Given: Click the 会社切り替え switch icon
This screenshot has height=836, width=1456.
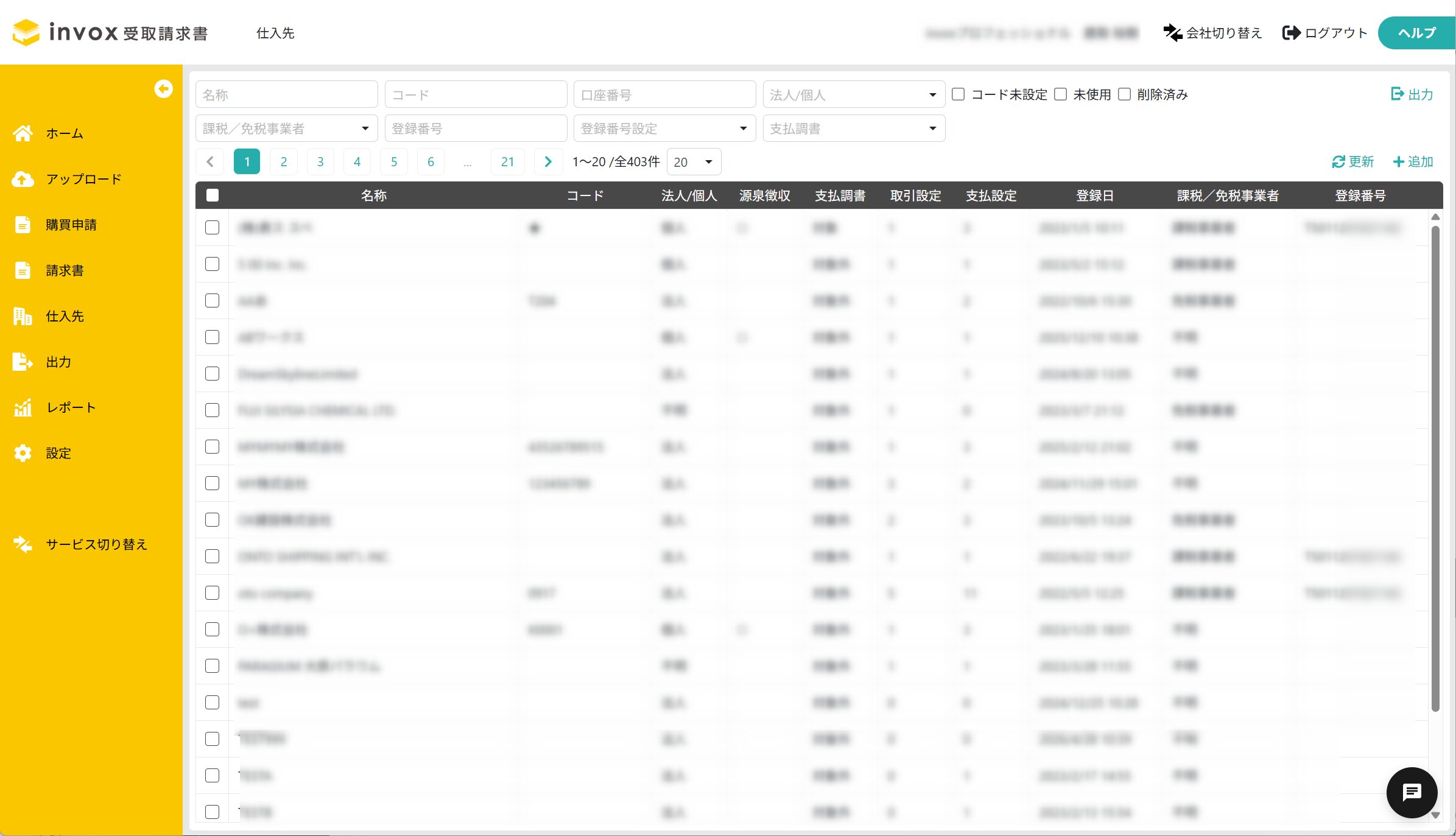Looking at the screenshot, I should coord(1172,33).
